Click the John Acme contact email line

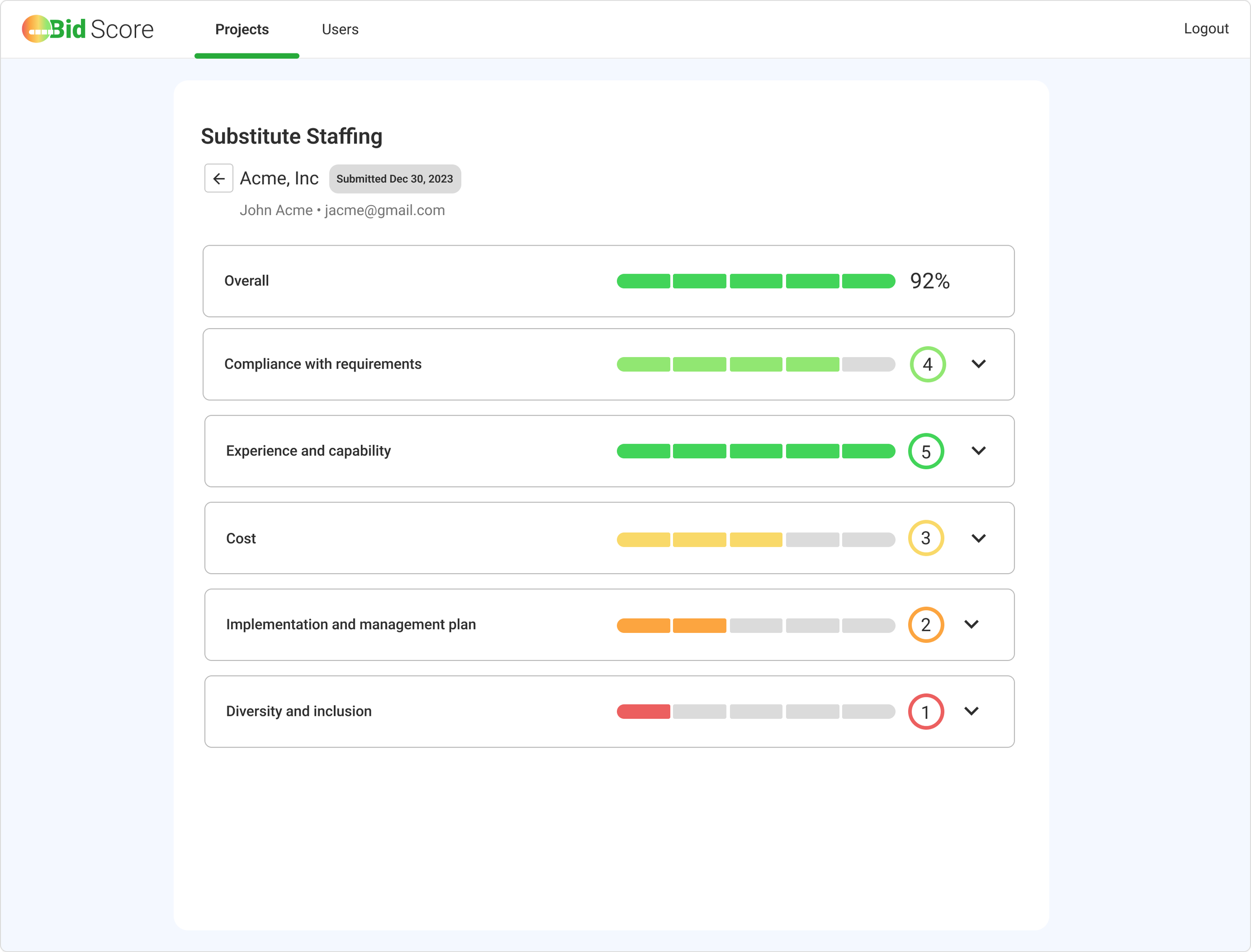342,210
